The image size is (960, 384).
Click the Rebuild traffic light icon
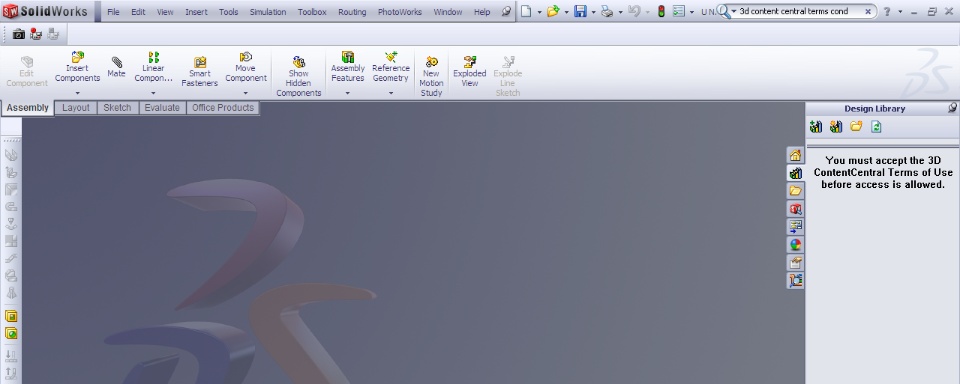(661, 11)
